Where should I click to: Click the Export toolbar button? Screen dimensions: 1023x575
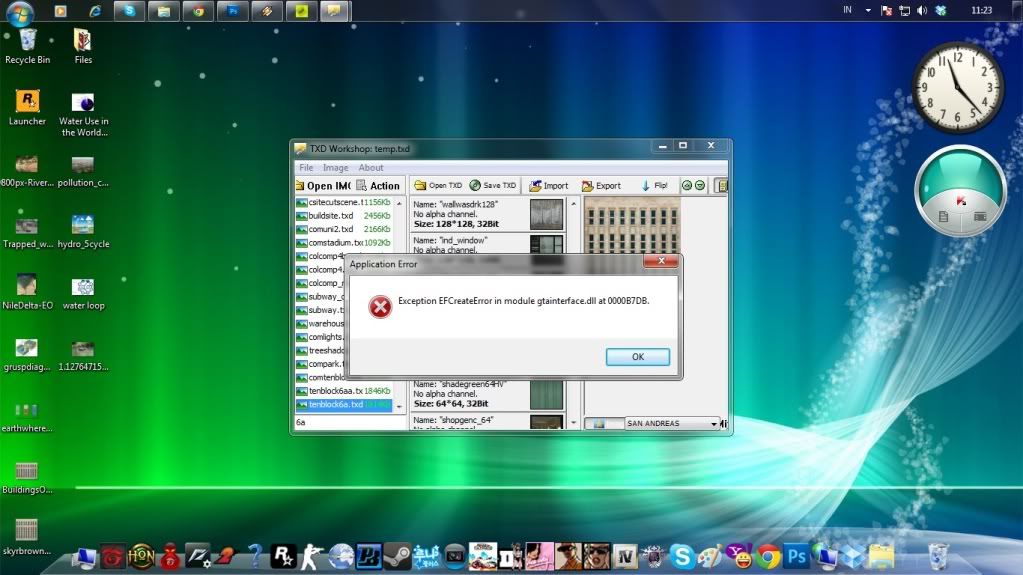[601, 186]
